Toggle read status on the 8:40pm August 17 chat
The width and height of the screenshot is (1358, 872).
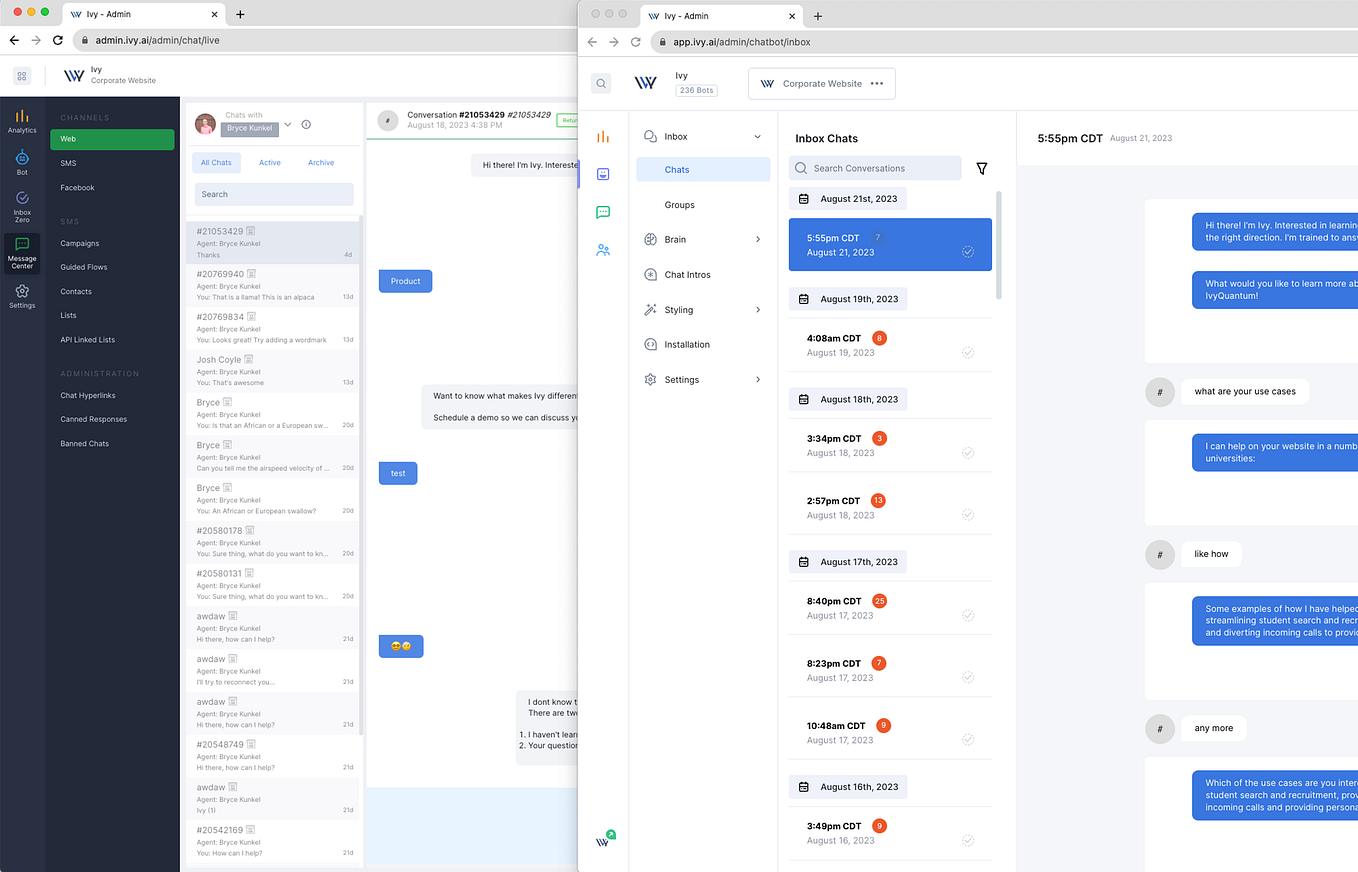(968, 615)
